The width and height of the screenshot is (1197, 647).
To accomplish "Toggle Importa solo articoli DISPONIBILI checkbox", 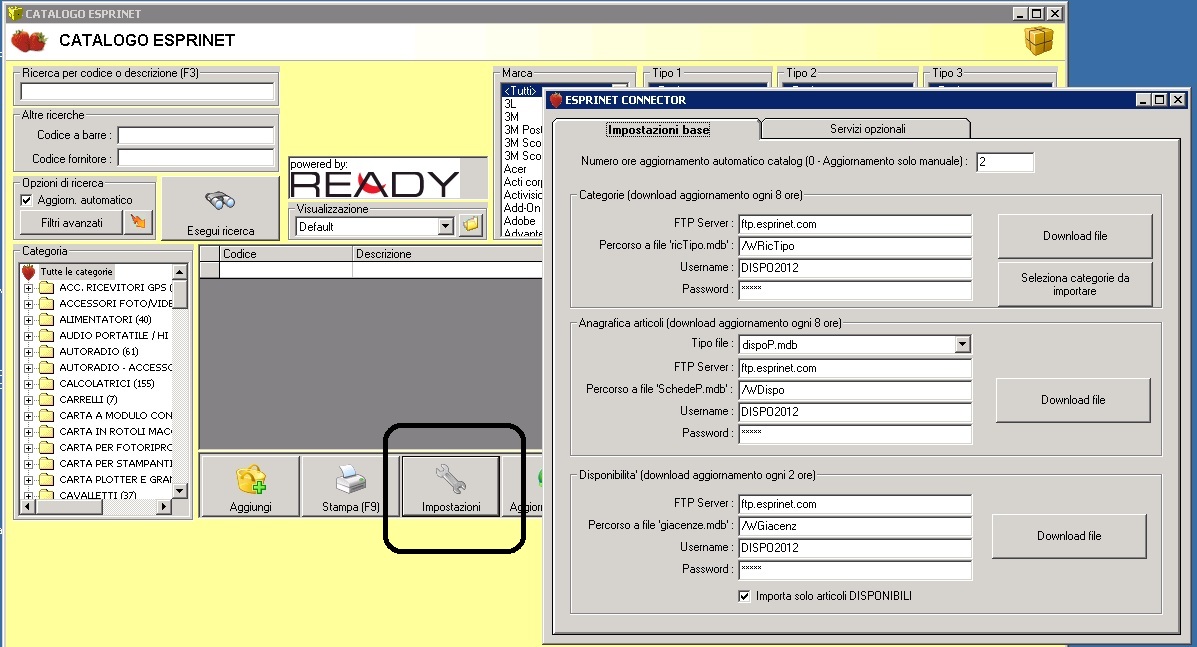I will click(x=744, y=596).
